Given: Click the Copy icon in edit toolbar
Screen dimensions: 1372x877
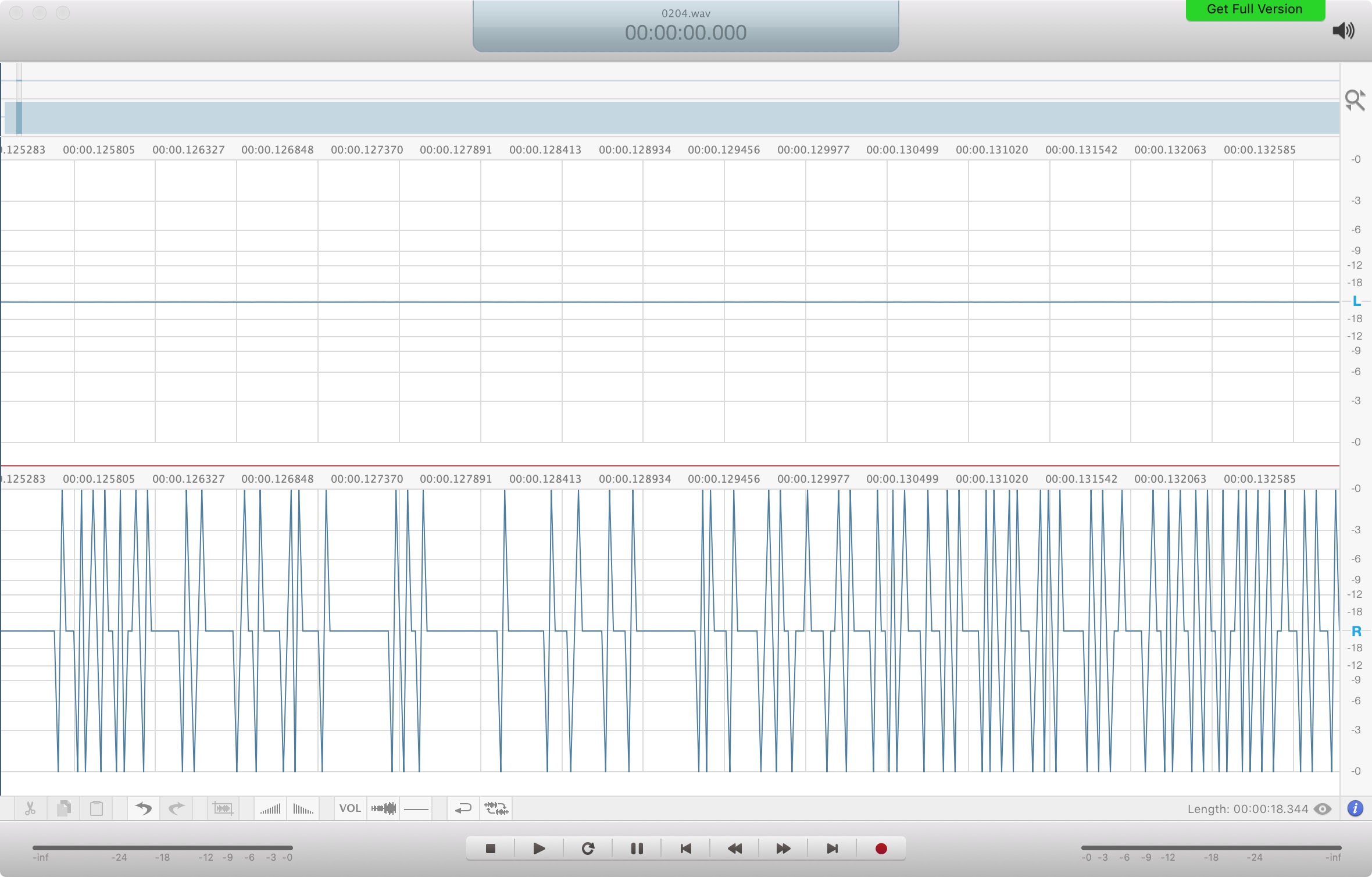Looking at the screenshot, I should pyautogui.click(x=64, y=808).
